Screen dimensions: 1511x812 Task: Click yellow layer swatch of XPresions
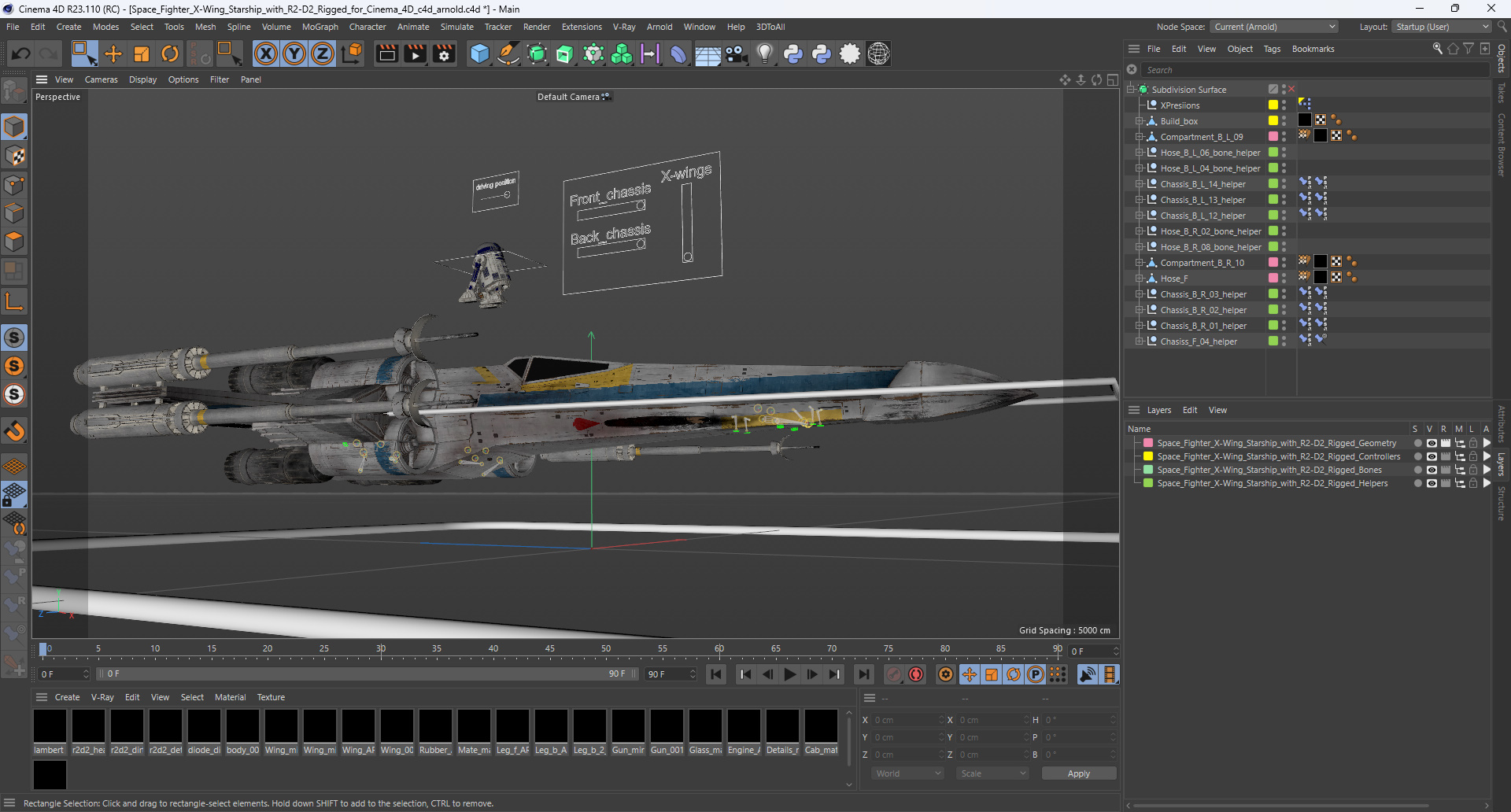tap(1273, 105)
